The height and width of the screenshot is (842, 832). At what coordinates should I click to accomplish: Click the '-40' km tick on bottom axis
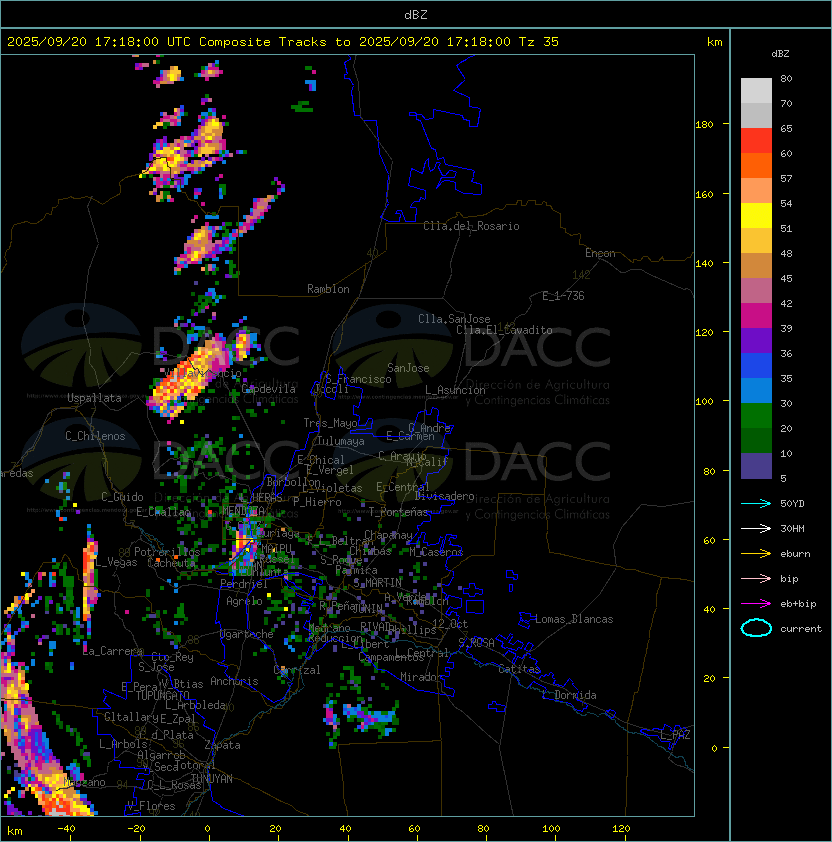tap(66, 829)
